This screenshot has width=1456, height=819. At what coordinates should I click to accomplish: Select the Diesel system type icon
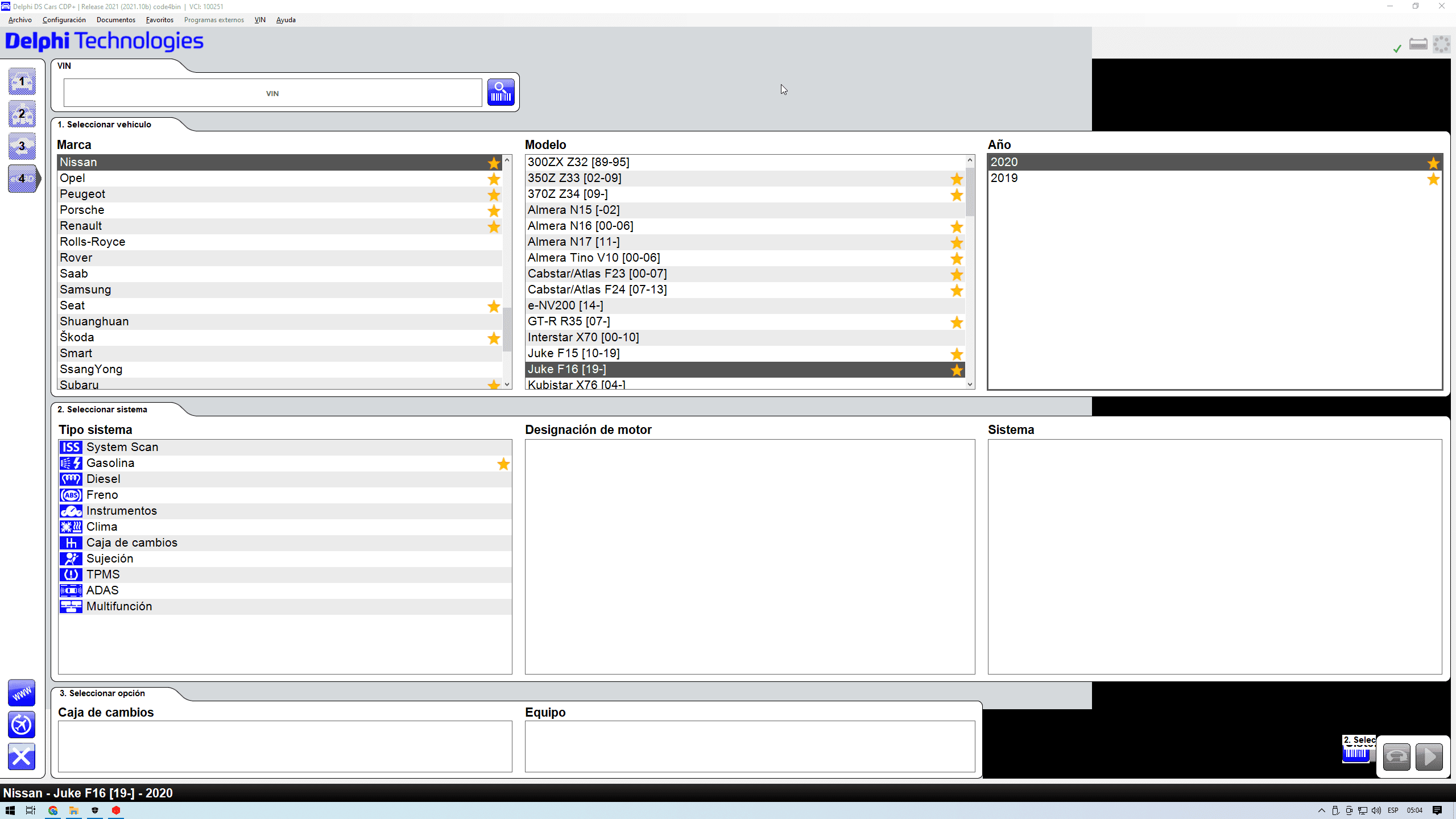pos(71,479)
